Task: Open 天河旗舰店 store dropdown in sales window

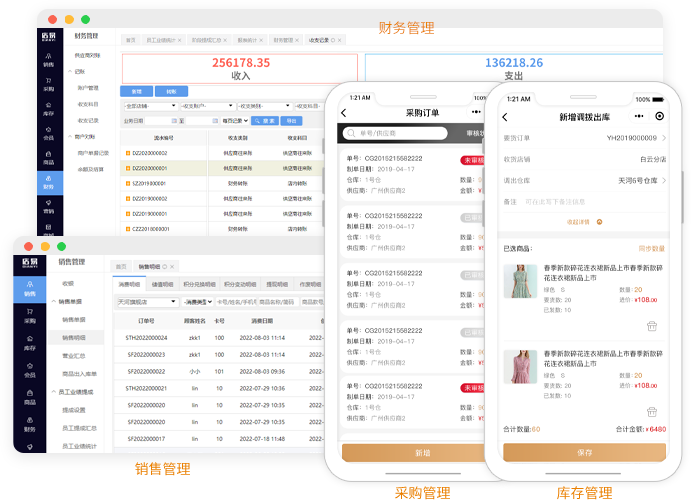Action: pyautogui.click(x=147, y=302)
